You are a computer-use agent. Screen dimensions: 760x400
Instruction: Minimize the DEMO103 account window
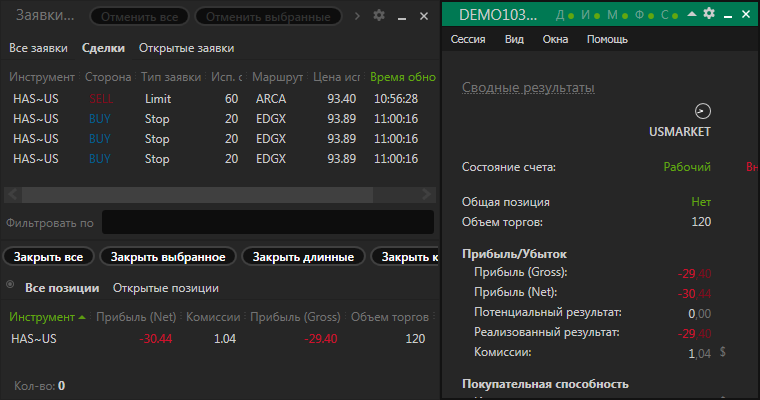coord(730,14)
